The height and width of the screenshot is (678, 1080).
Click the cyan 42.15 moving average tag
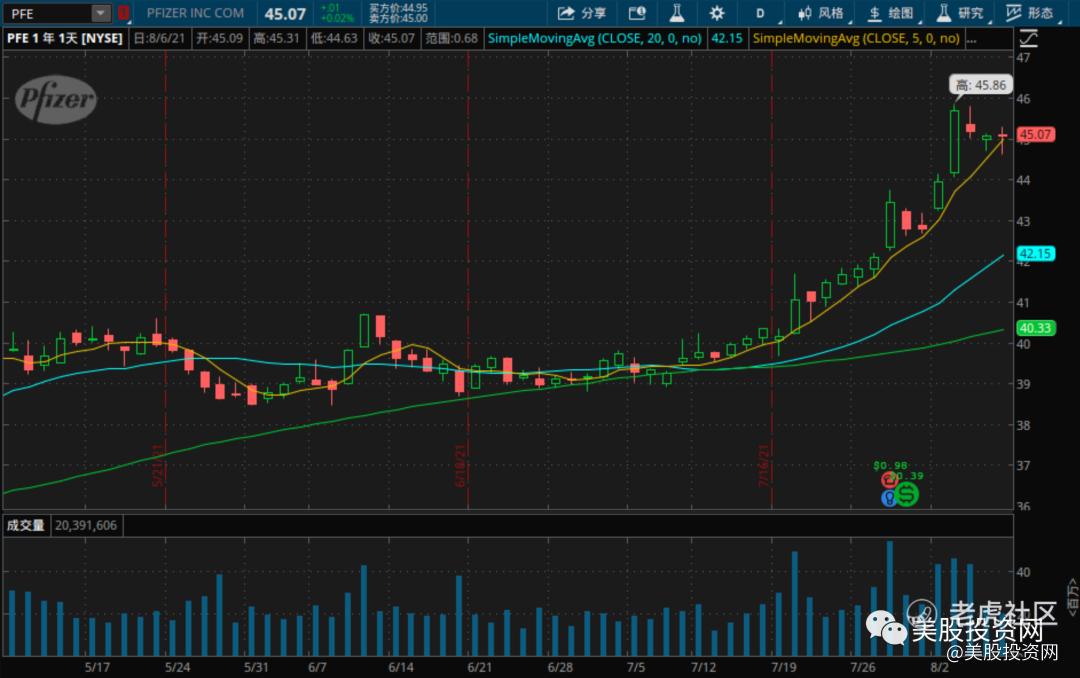click(1035, 254)
